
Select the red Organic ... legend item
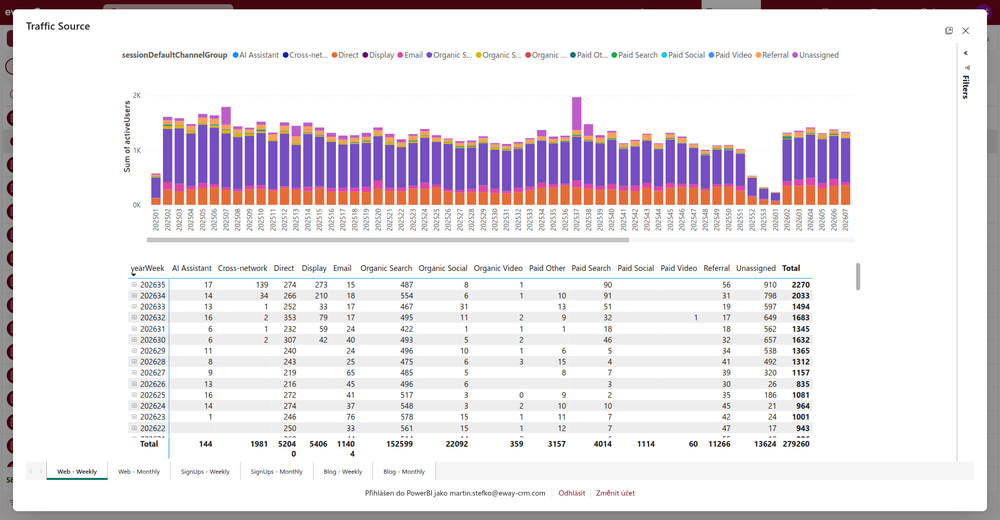coord(545,55)
